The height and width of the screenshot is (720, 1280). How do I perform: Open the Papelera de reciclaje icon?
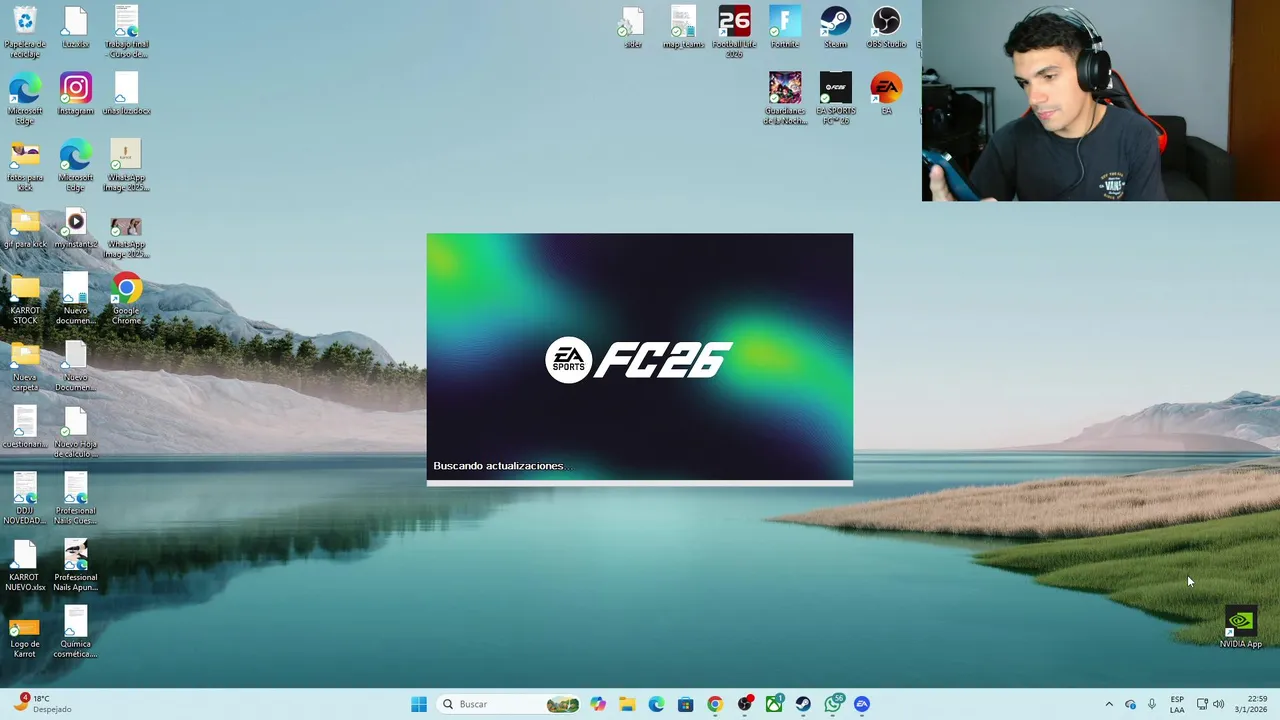pos(25,31)
